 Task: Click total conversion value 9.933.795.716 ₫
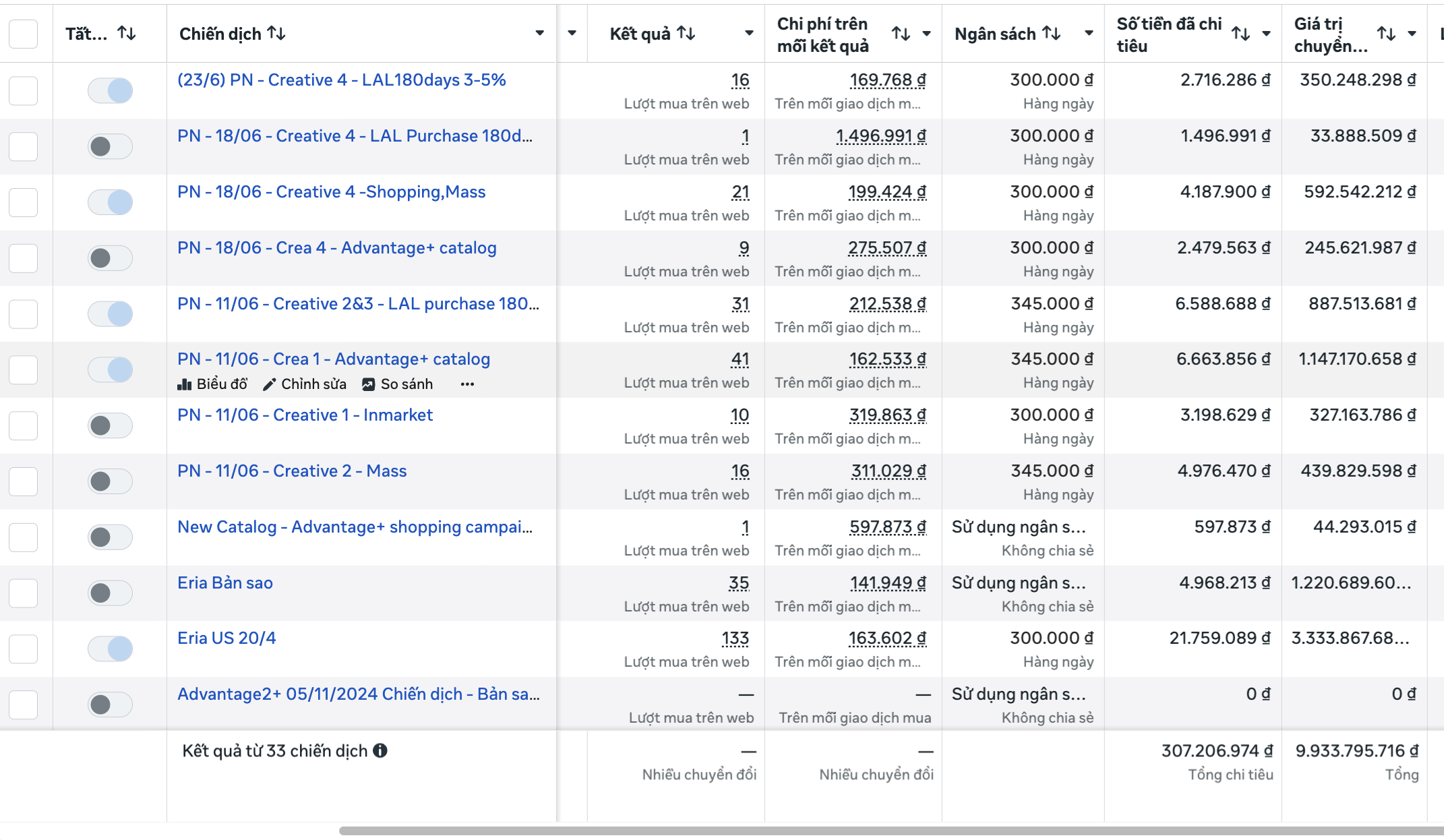[1357, 750]
